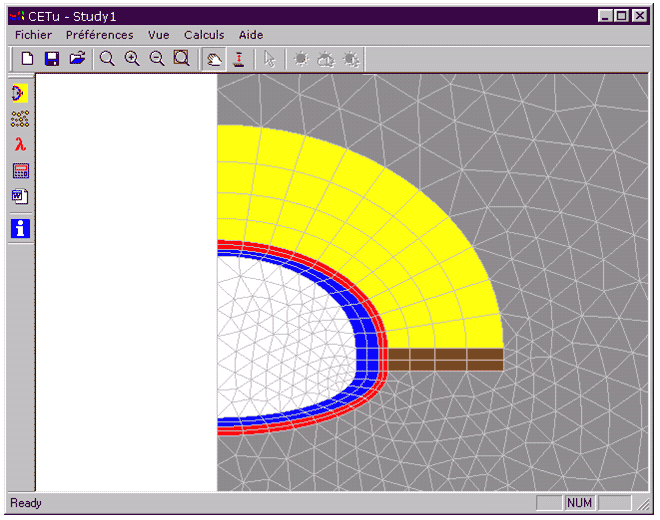Viewport: 660px width, 520px height.
Task: Fit the view with the zoom-extents icon
Action: 182,59
